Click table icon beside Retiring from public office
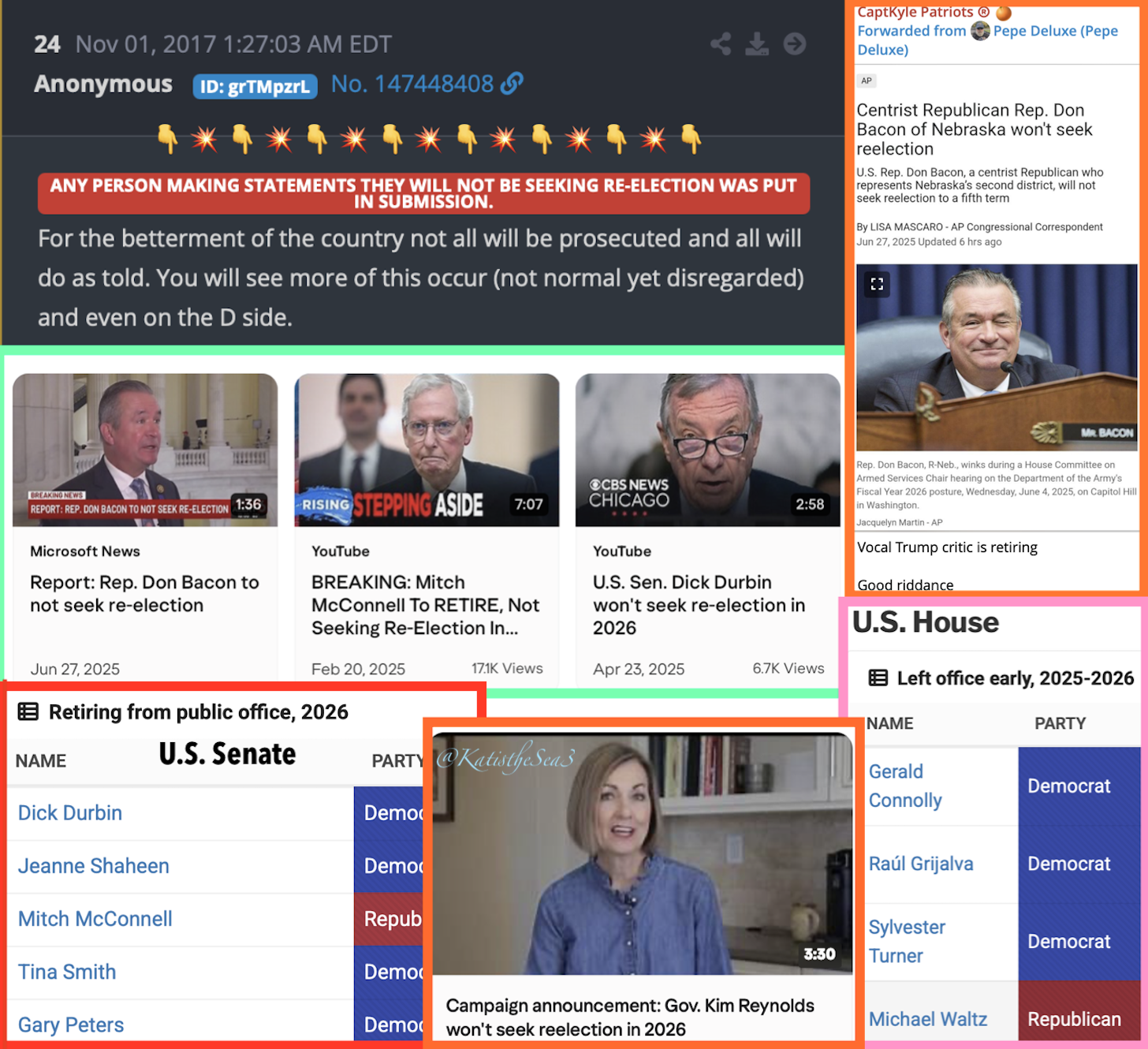1148x1049 pixels. 28,712
